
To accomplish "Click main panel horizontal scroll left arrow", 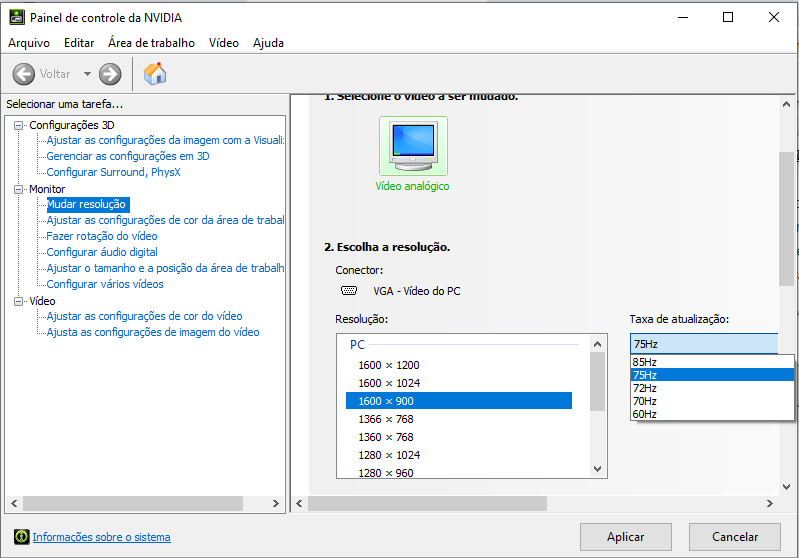I will click(x=299, y=503).
